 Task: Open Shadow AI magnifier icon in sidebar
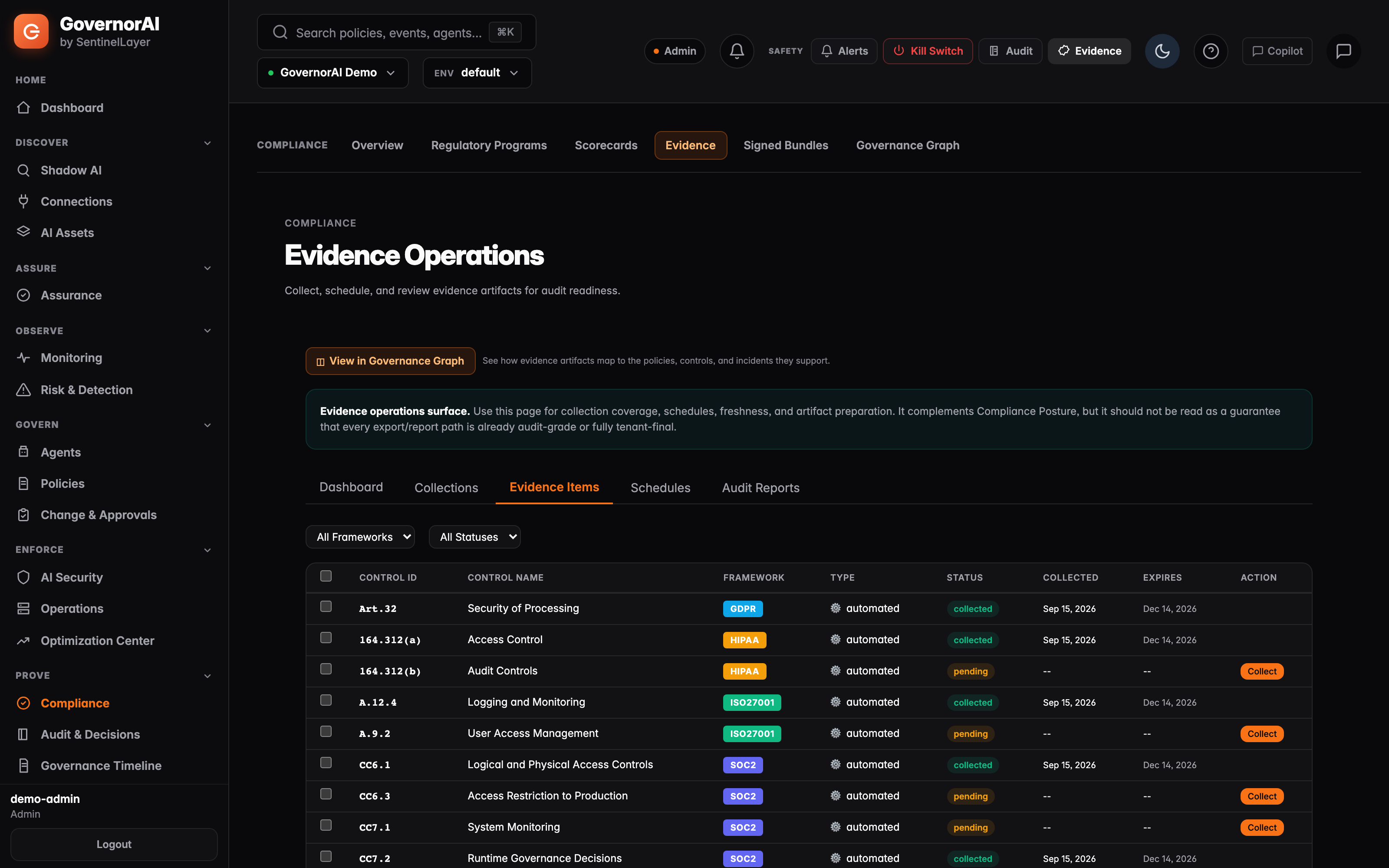23,170
